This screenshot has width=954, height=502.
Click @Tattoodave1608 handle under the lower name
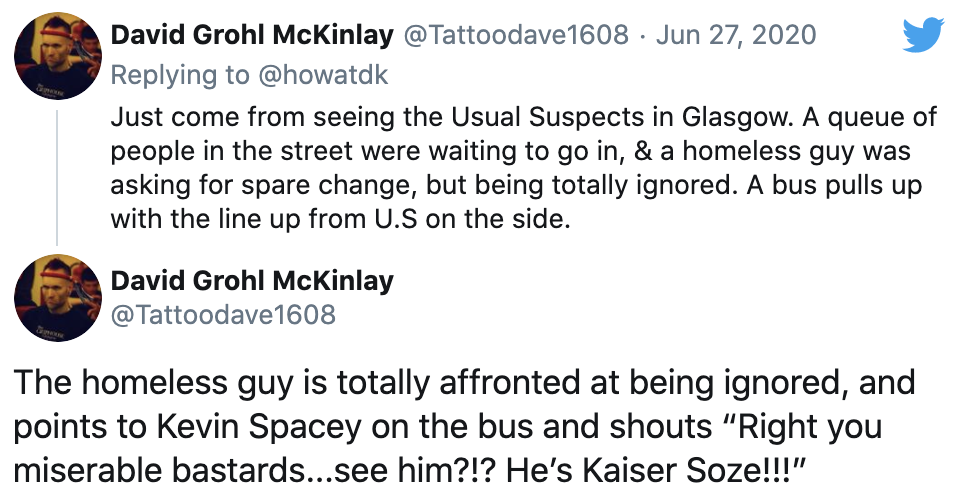tap(223, 315)
